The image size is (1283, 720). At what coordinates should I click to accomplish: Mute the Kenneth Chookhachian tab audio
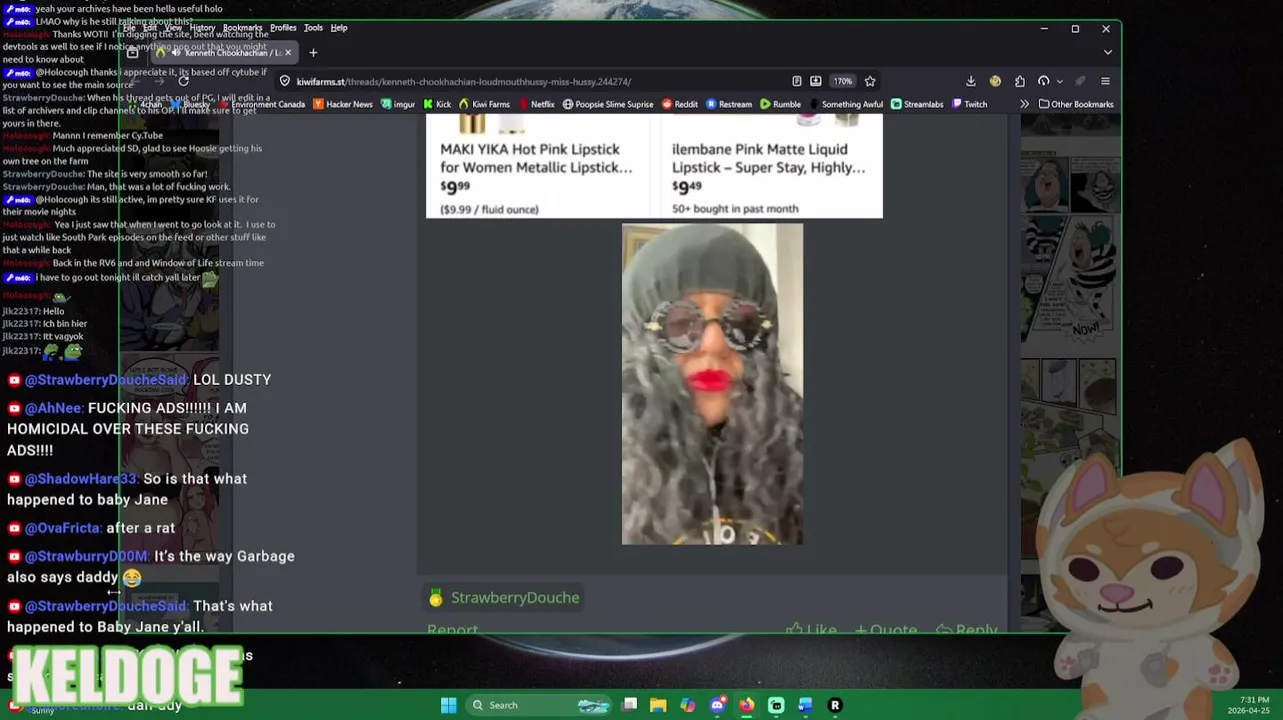point(175,53)
